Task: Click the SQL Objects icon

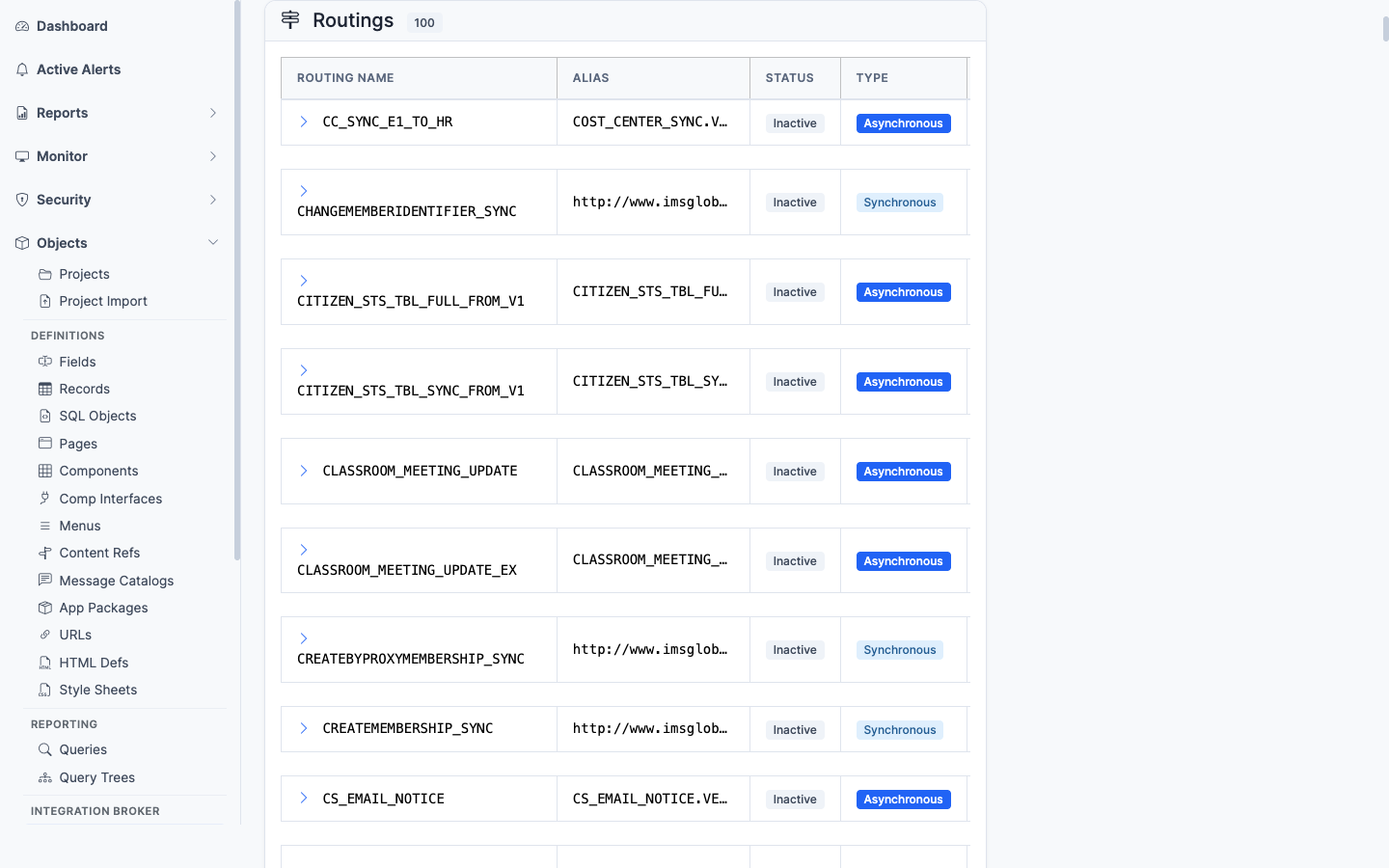Action: pyautogui.click(x=45, y=416)
